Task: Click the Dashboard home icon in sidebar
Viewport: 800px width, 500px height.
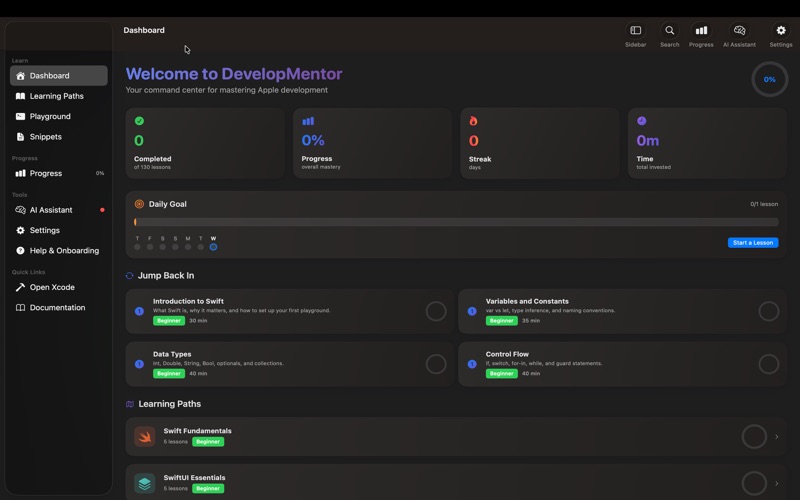Action: [x=20, y=76]
